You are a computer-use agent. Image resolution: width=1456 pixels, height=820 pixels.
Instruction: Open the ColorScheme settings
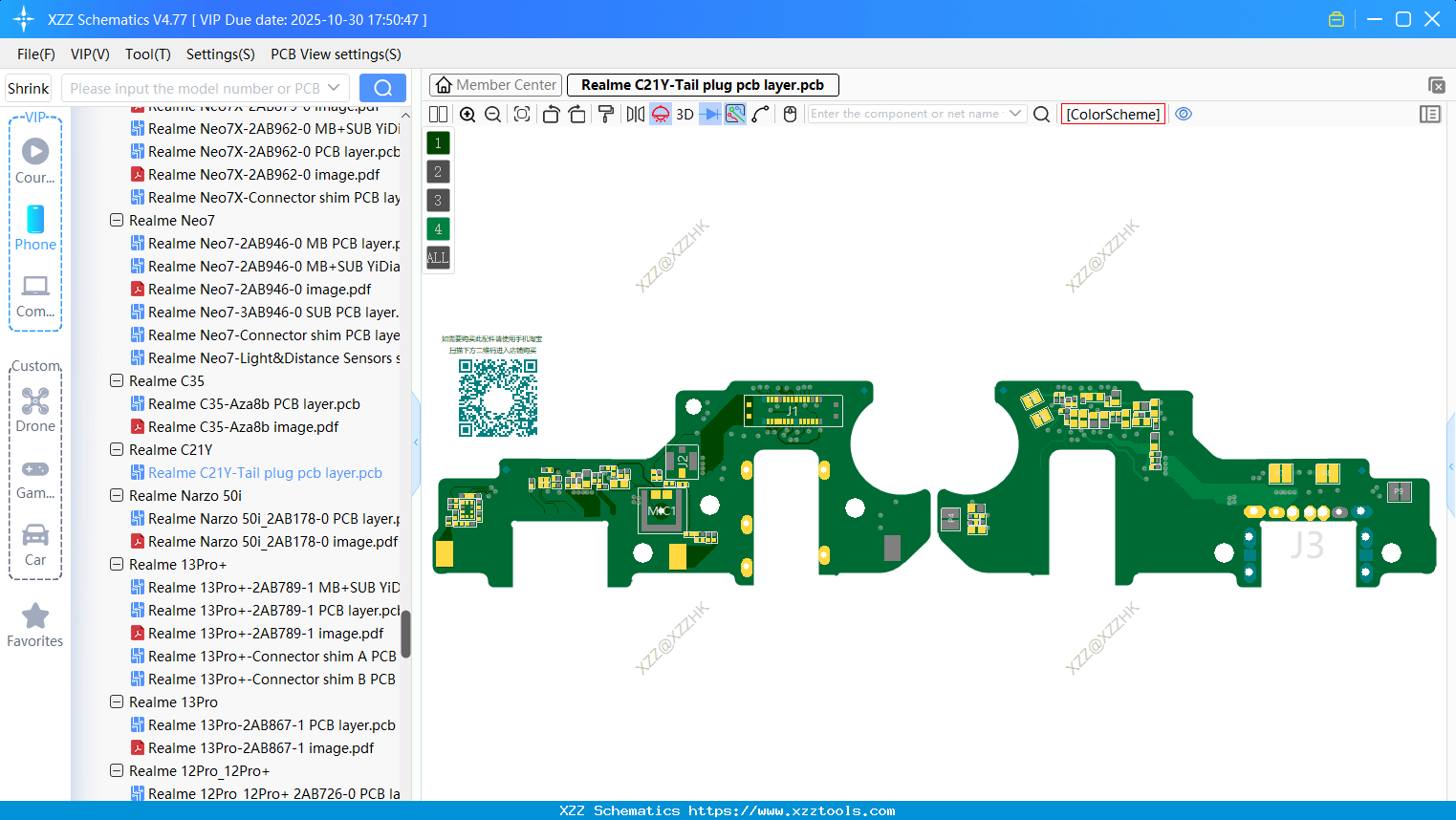pyautogui.click(x=1113, y=114)
